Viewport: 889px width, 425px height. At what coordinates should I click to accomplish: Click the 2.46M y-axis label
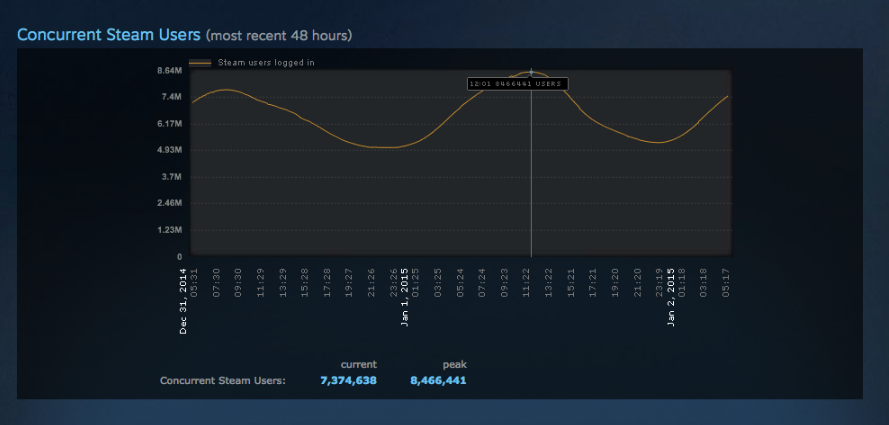170,203
